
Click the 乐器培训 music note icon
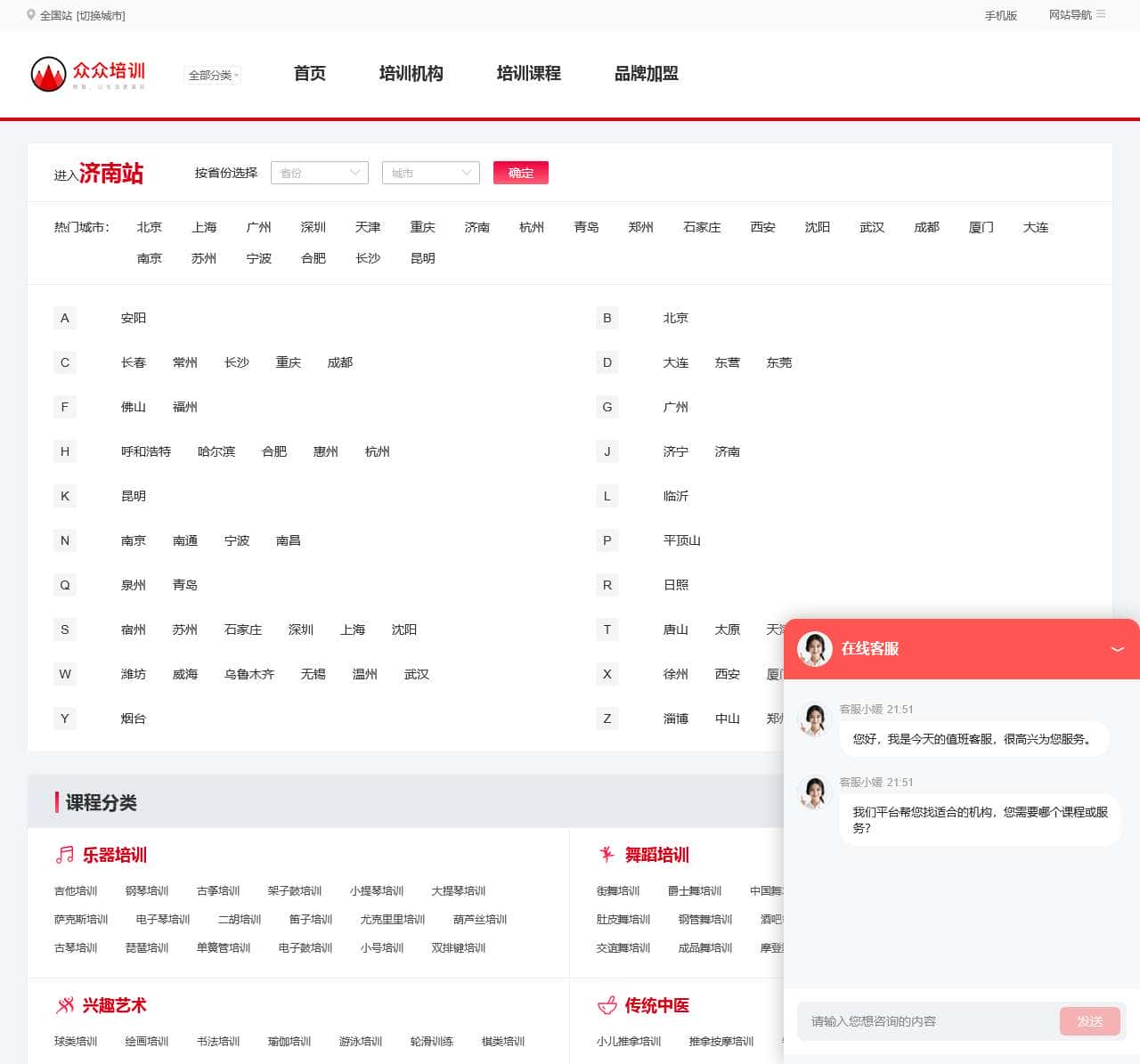click(x=65, y=855)
